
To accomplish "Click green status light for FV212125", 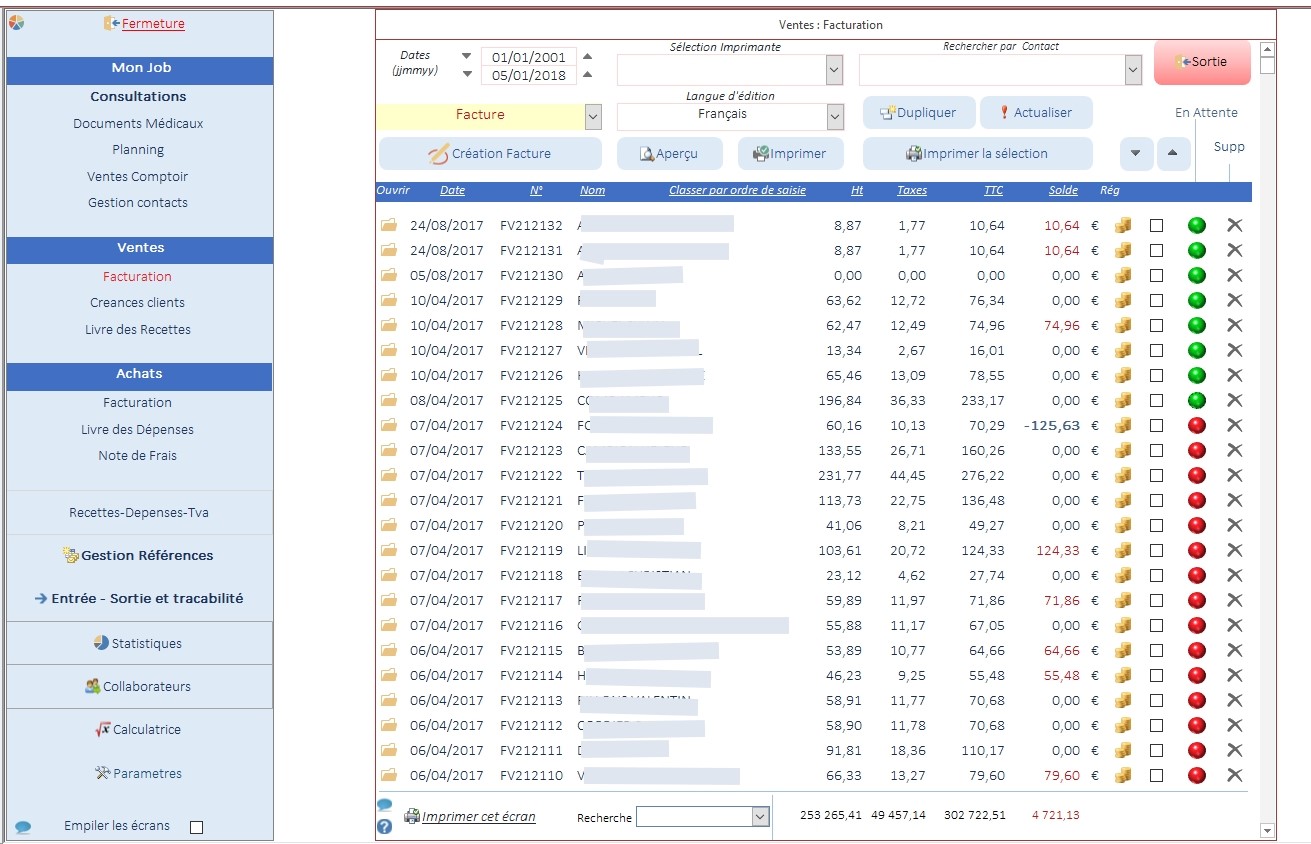I will [x=1197, y=400].
